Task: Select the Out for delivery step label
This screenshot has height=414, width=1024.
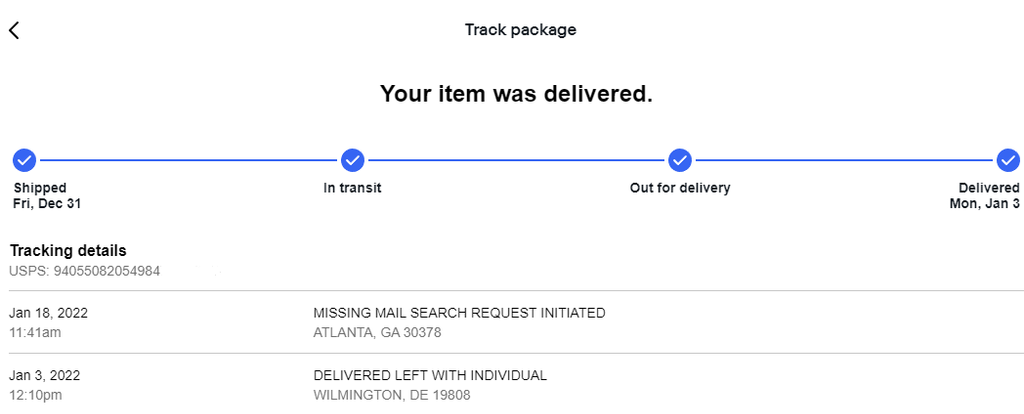Action: pyautogui.click(x=680, y=188)
